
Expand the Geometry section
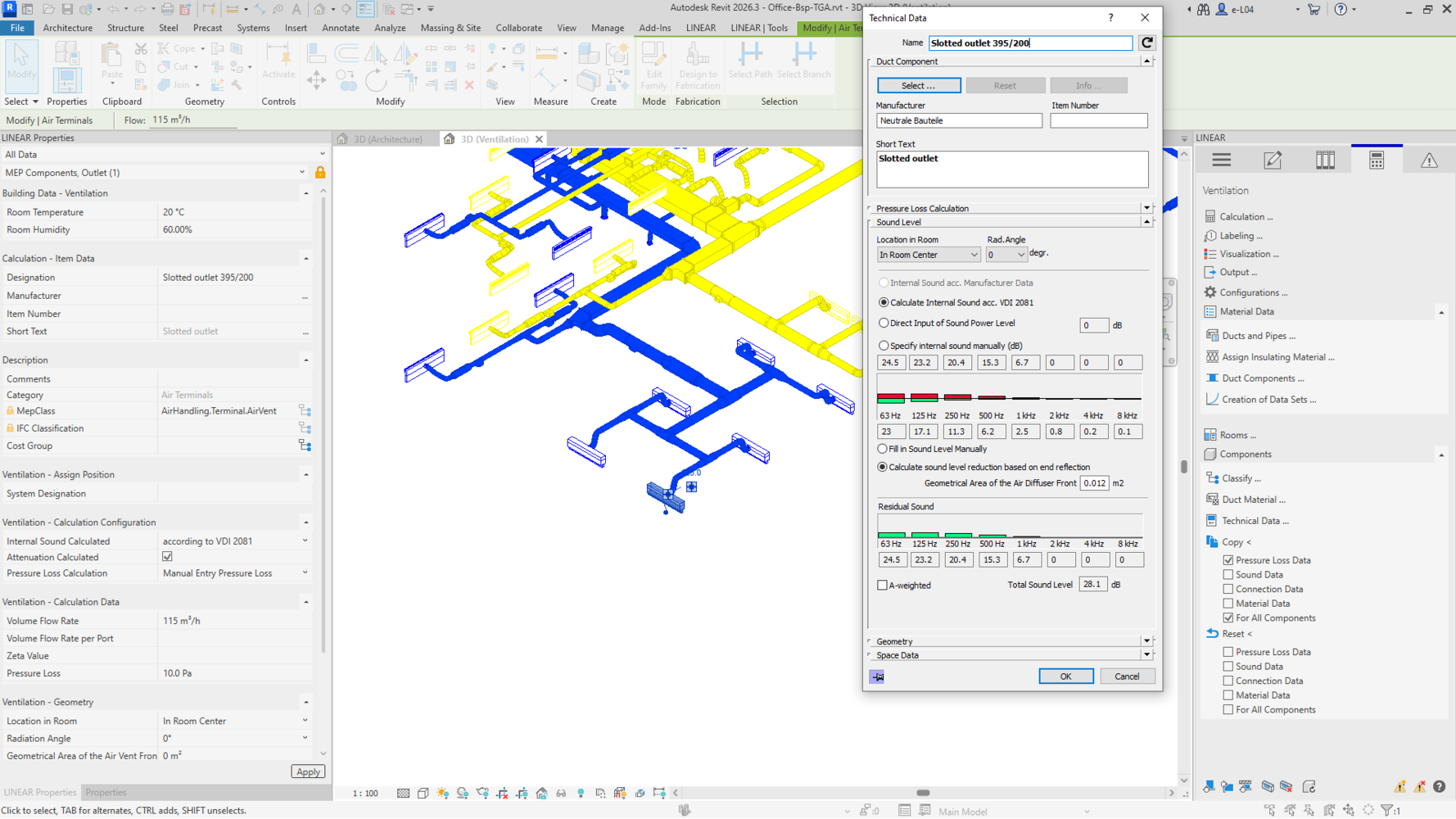pyautogui.click(x=1146, y=641)
